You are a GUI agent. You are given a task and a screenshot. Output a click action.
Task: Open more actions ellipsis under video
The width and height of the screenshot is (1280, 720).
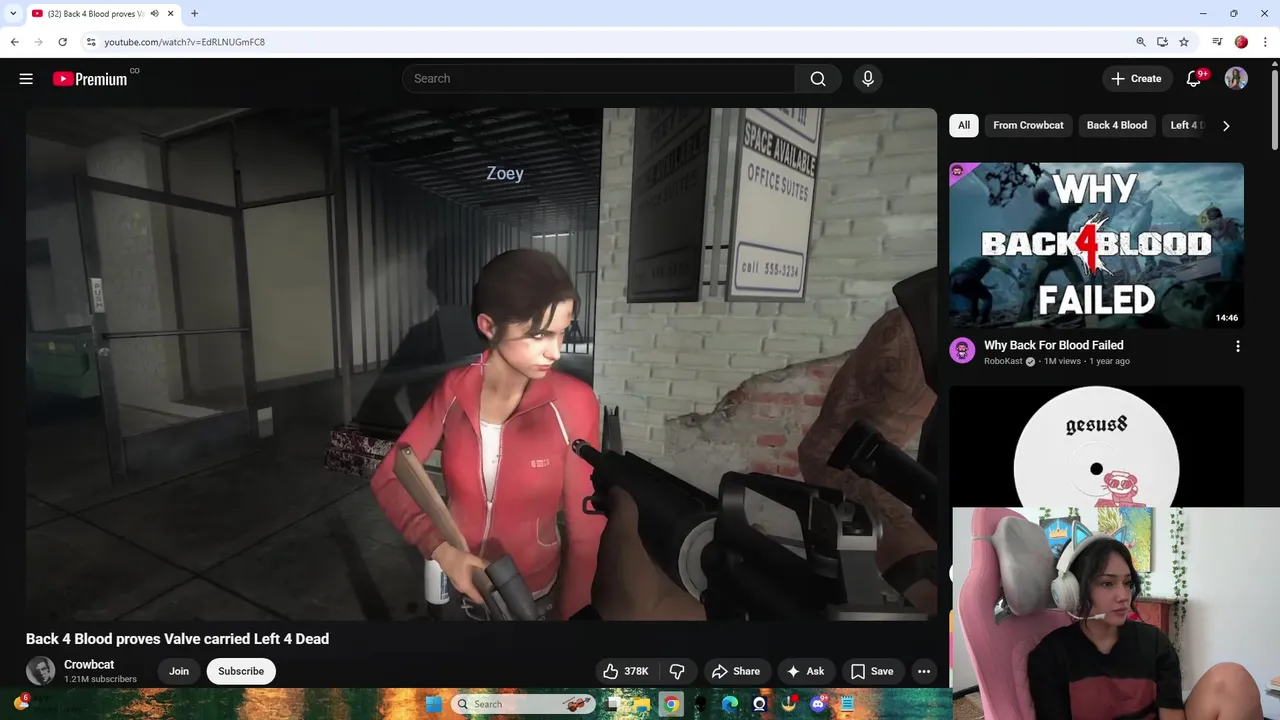point(924,671)
